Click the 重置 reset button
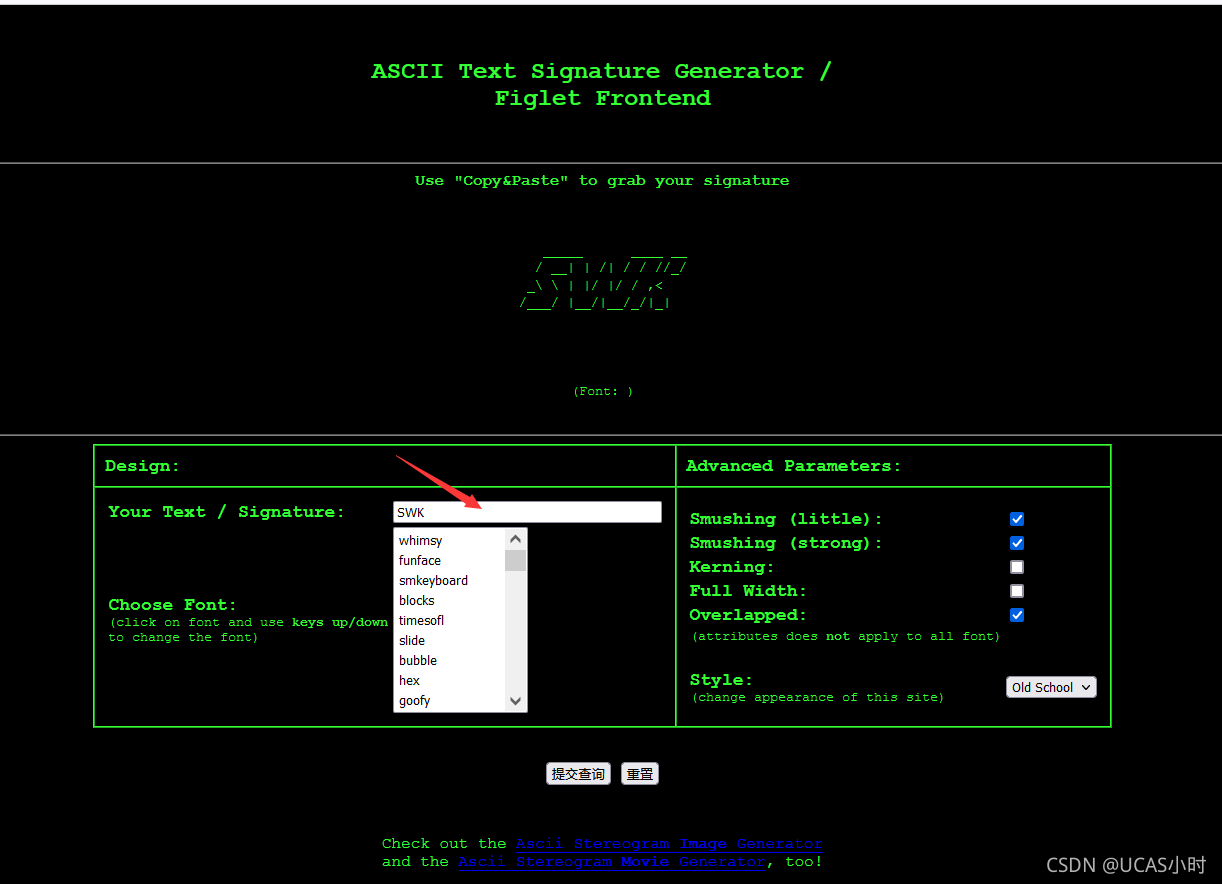Image resolution: width=1222 pixels, height=884 pixels. [x=640, y=774]
